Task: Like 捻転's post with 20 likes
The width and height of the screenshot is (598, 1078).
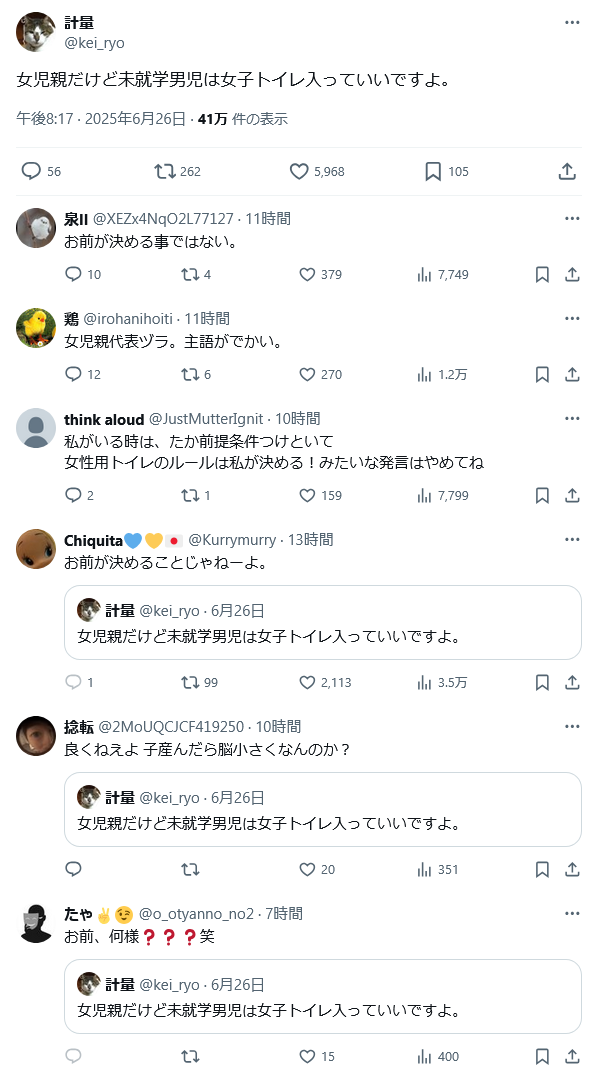Action: [307, 870]
